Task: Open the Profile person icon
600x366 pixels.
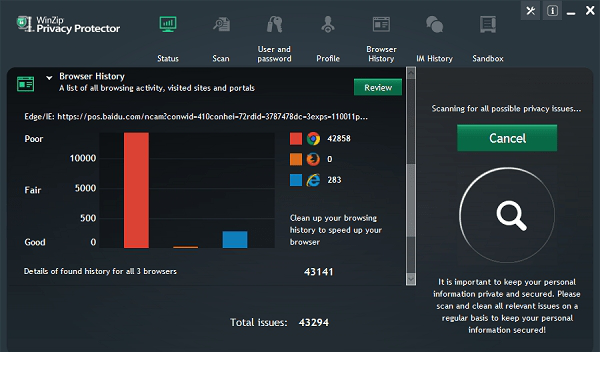Action: [328, 24]
